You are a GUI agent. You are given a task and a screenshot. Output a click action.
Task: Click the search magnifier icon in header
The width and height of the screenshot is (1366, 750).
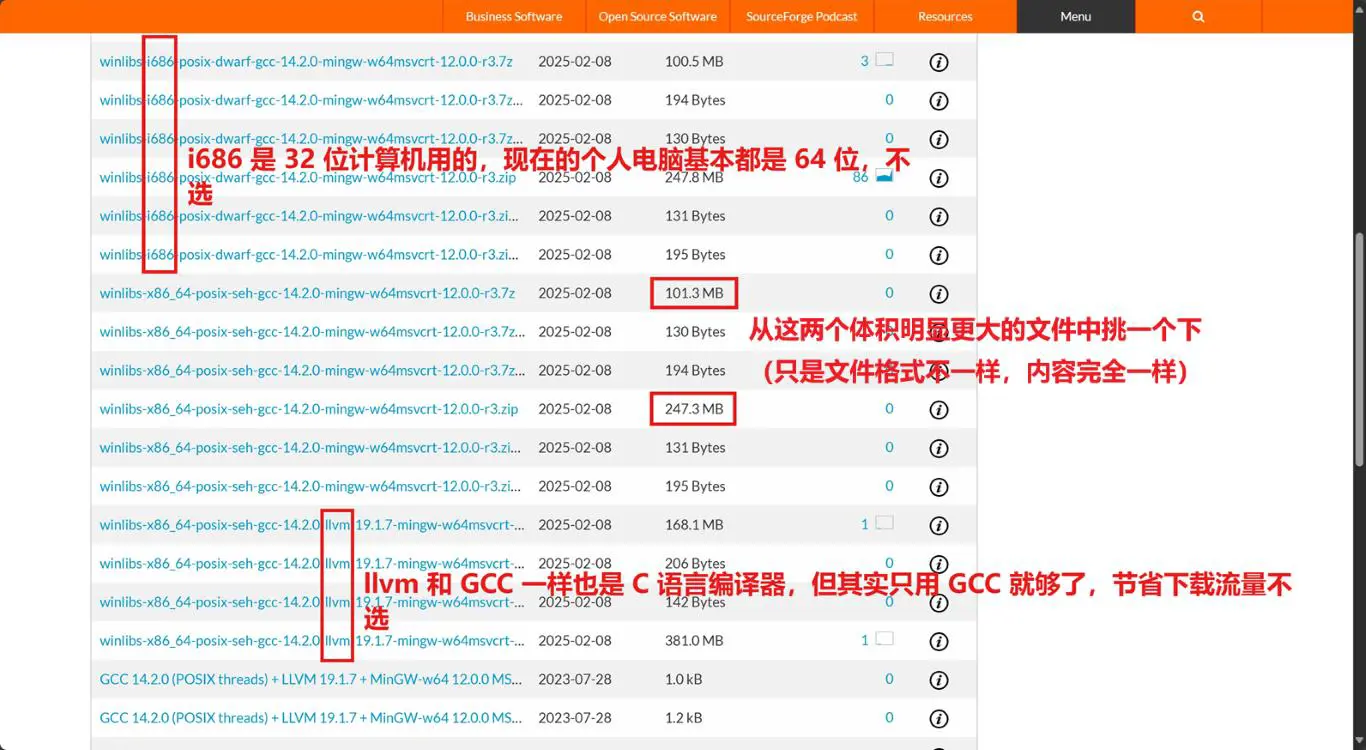[x=1198, y=17]
